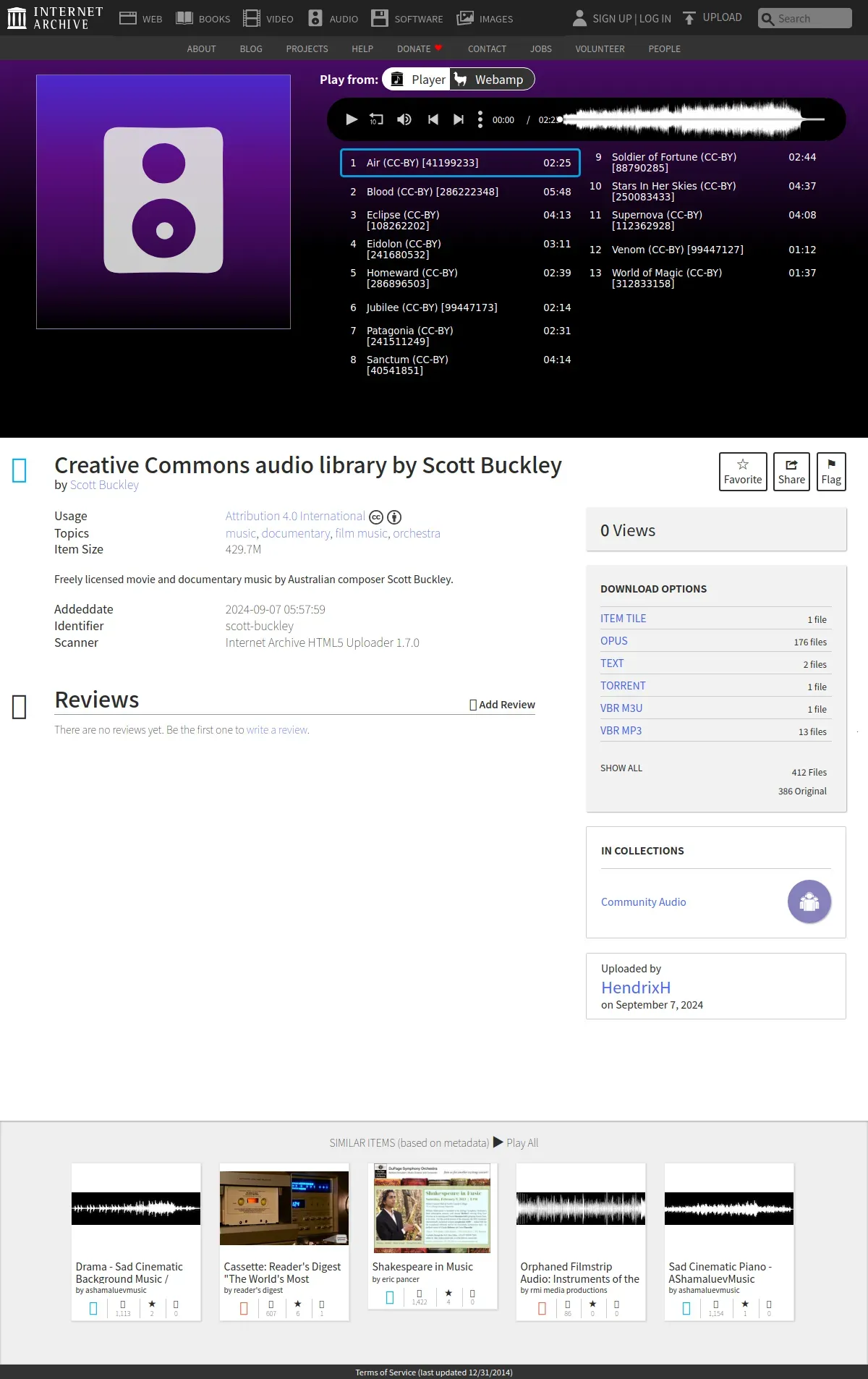Open the Web section icon
Screen dimensions: 868x1379
point(128,18)
